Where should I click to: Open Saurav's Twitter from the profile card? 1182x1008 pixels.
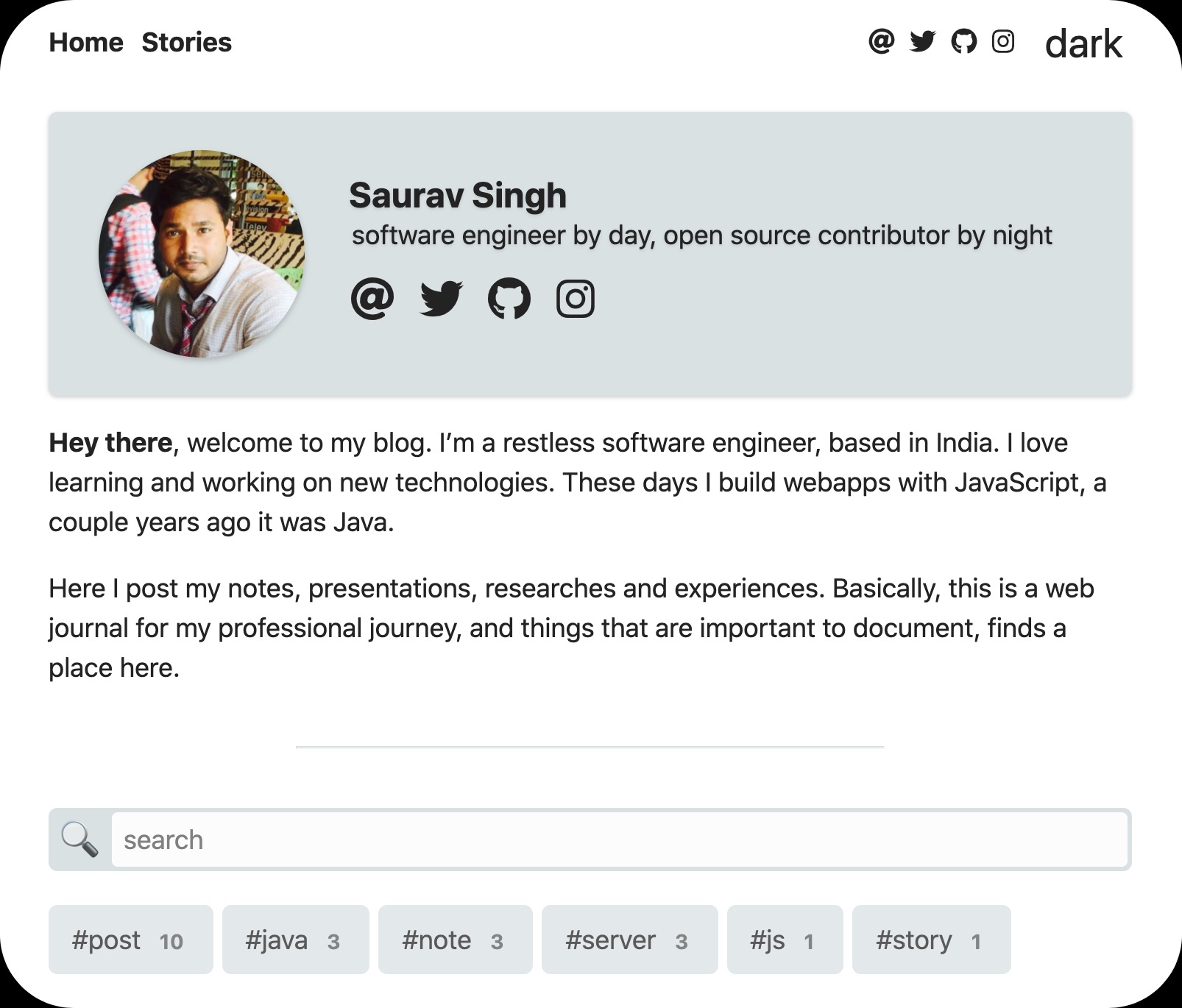coord(442,298)
